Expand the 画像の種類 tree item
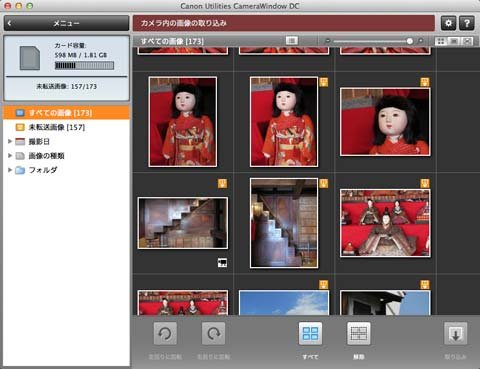This screenshot has width=480, height=369. (x=10, y=155)
